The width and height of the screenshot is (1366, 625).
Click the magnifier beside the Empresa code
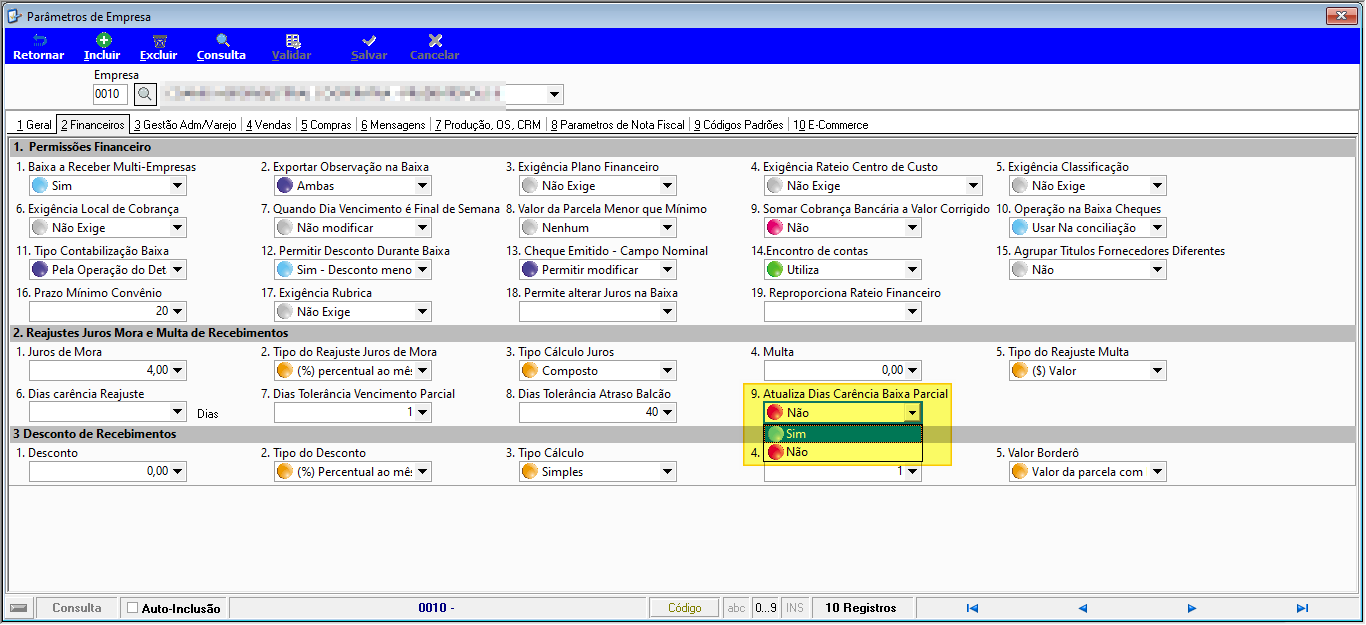click(x=146, y=95)
